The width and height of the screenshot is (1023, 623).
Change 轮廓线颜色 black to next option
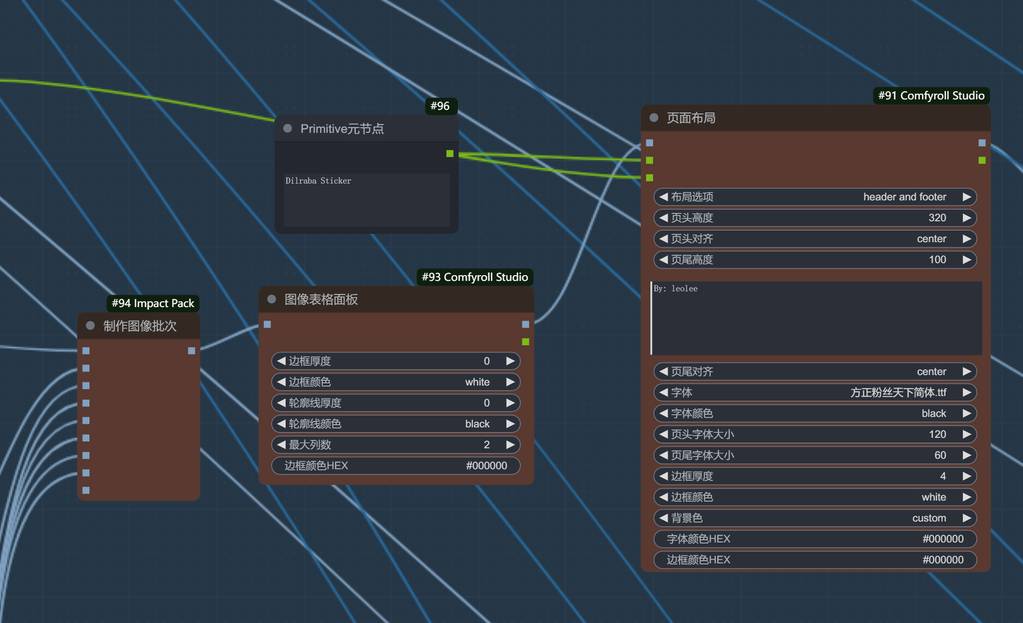pyautogui.click(x=510, y=424)
